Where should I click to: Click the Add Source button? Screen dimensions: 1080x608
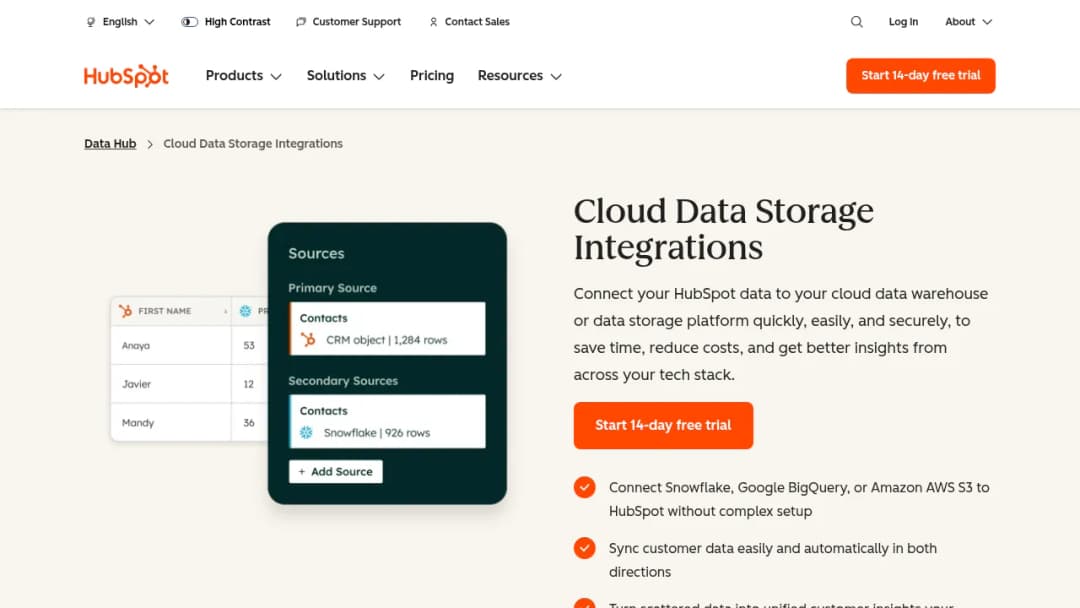[x=335, y=472]
